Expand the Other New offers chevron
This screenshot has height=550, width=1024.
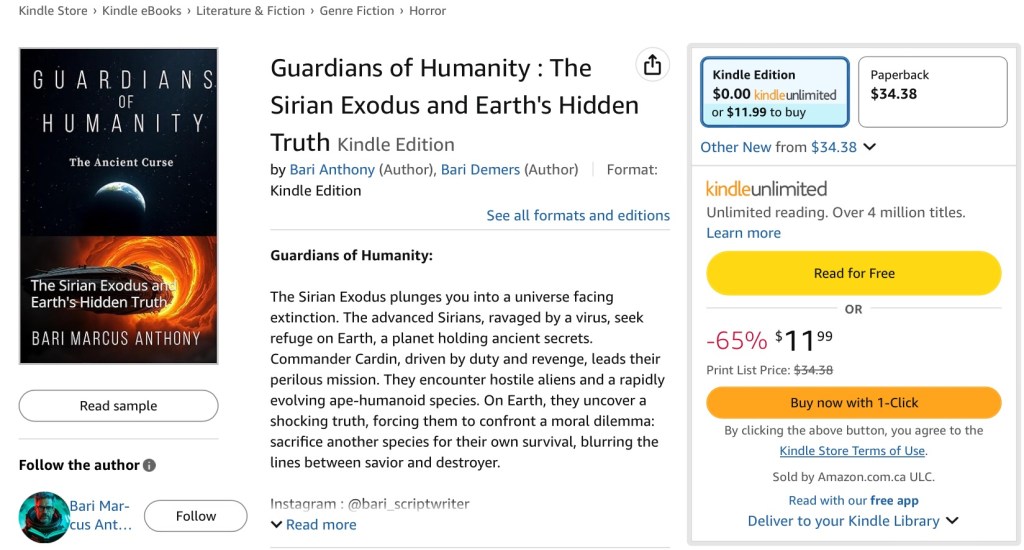point(869,147)
